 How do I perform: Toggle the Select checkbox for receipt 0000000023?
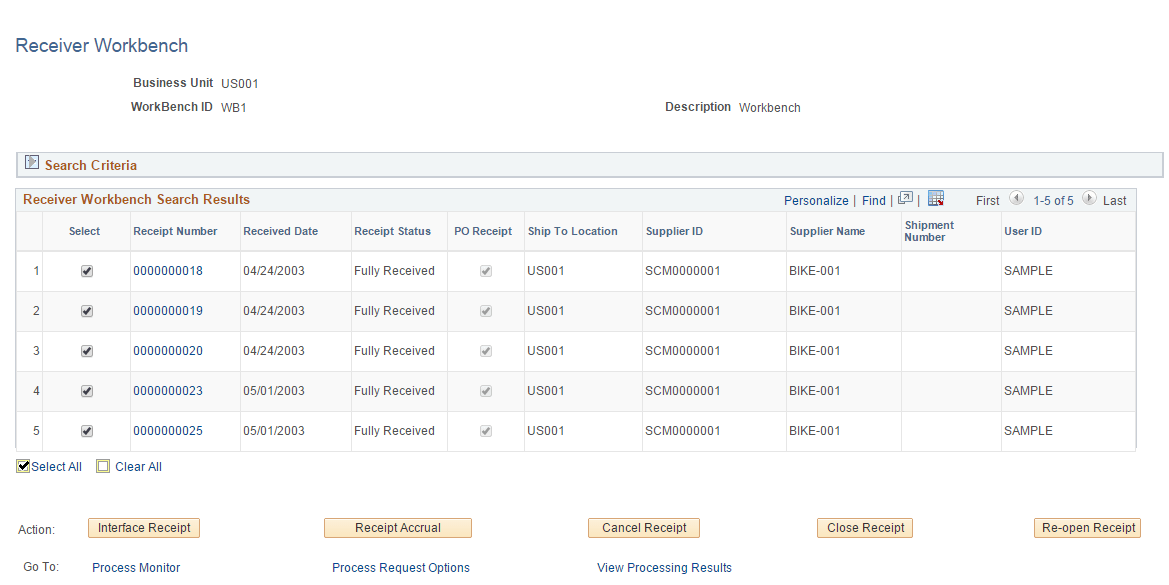pos(87,391)
